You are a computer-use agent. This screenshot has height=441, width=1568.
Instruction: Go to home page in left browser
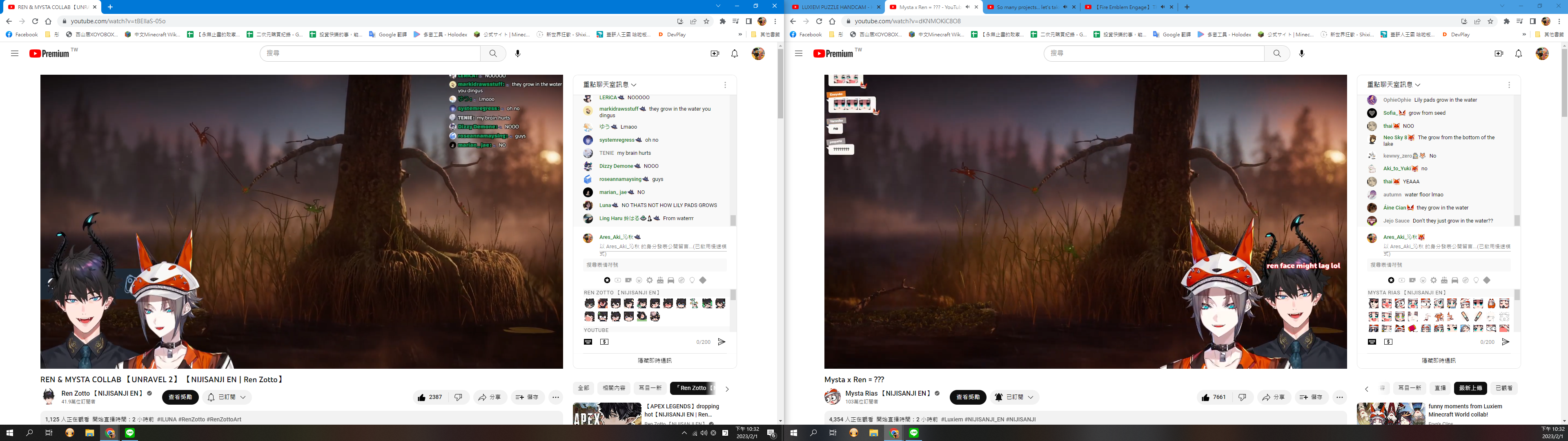pyautogui.click(x=48, y=21)
